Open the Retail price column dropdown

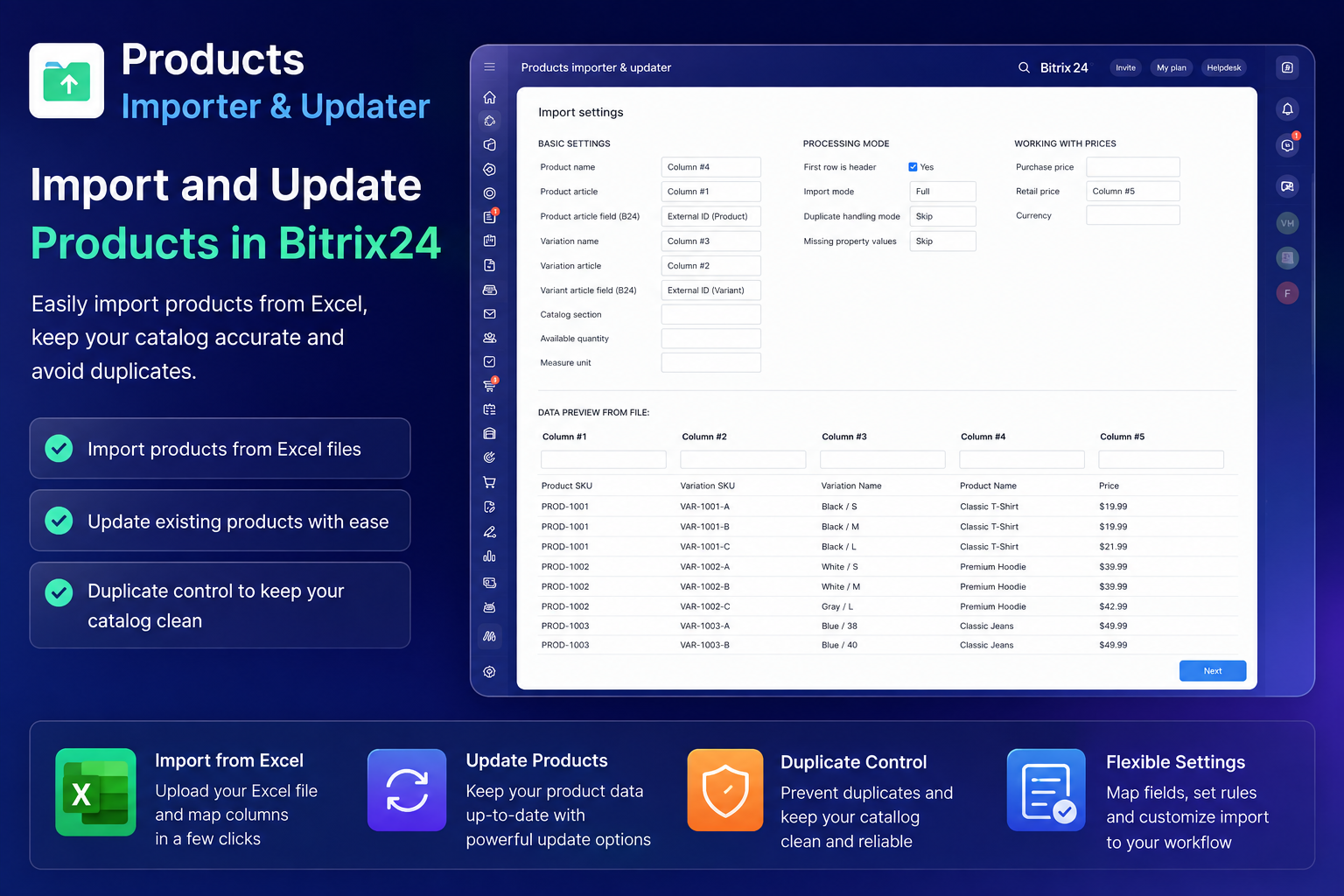pyautogui.click(x=1133, y=191)
